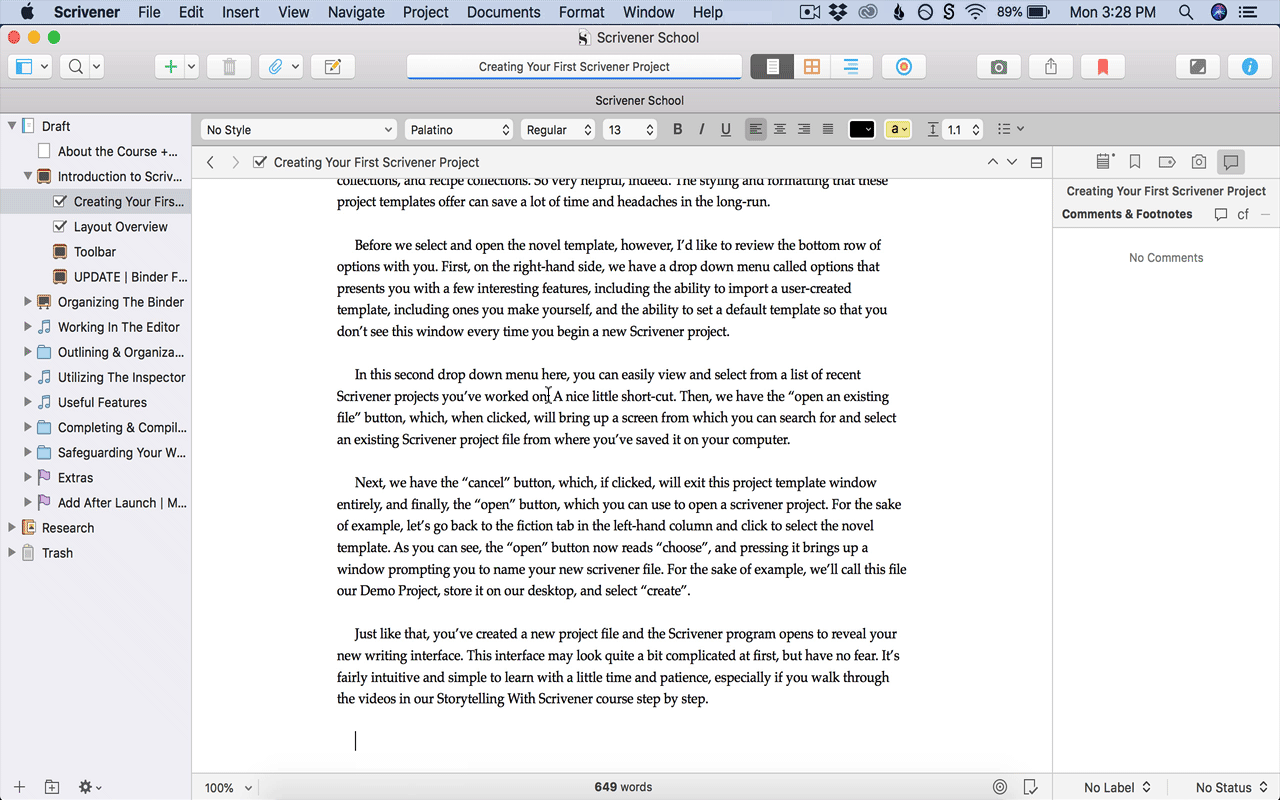Screen dimensions: 1280x800
Task: Open the Project menu
Action: click(425, 12)
